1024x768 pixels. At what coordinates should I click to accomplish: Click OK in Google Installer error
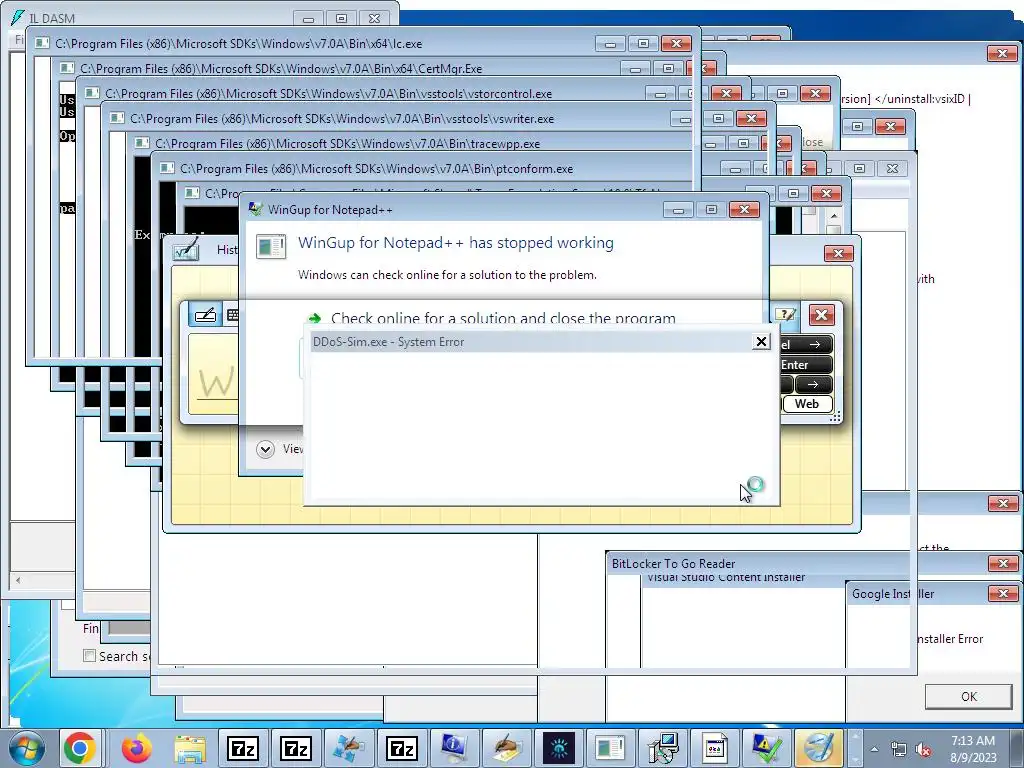click(968, 696)
